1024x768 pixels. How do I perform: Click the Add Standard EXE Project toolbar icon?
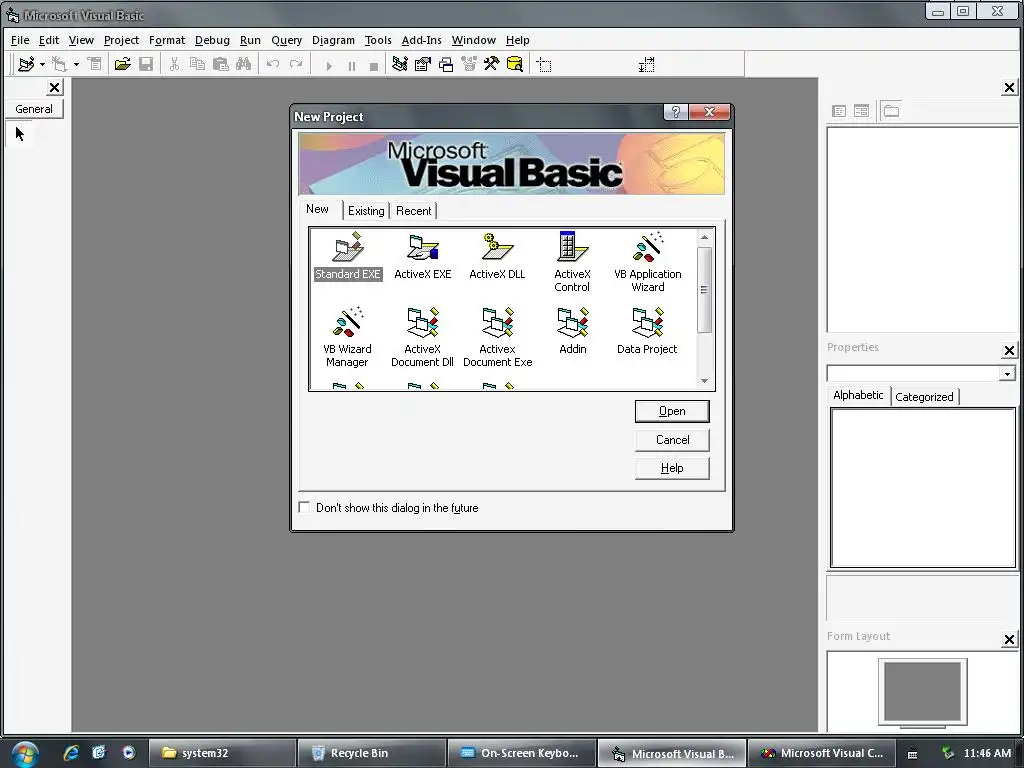(26, 64)
